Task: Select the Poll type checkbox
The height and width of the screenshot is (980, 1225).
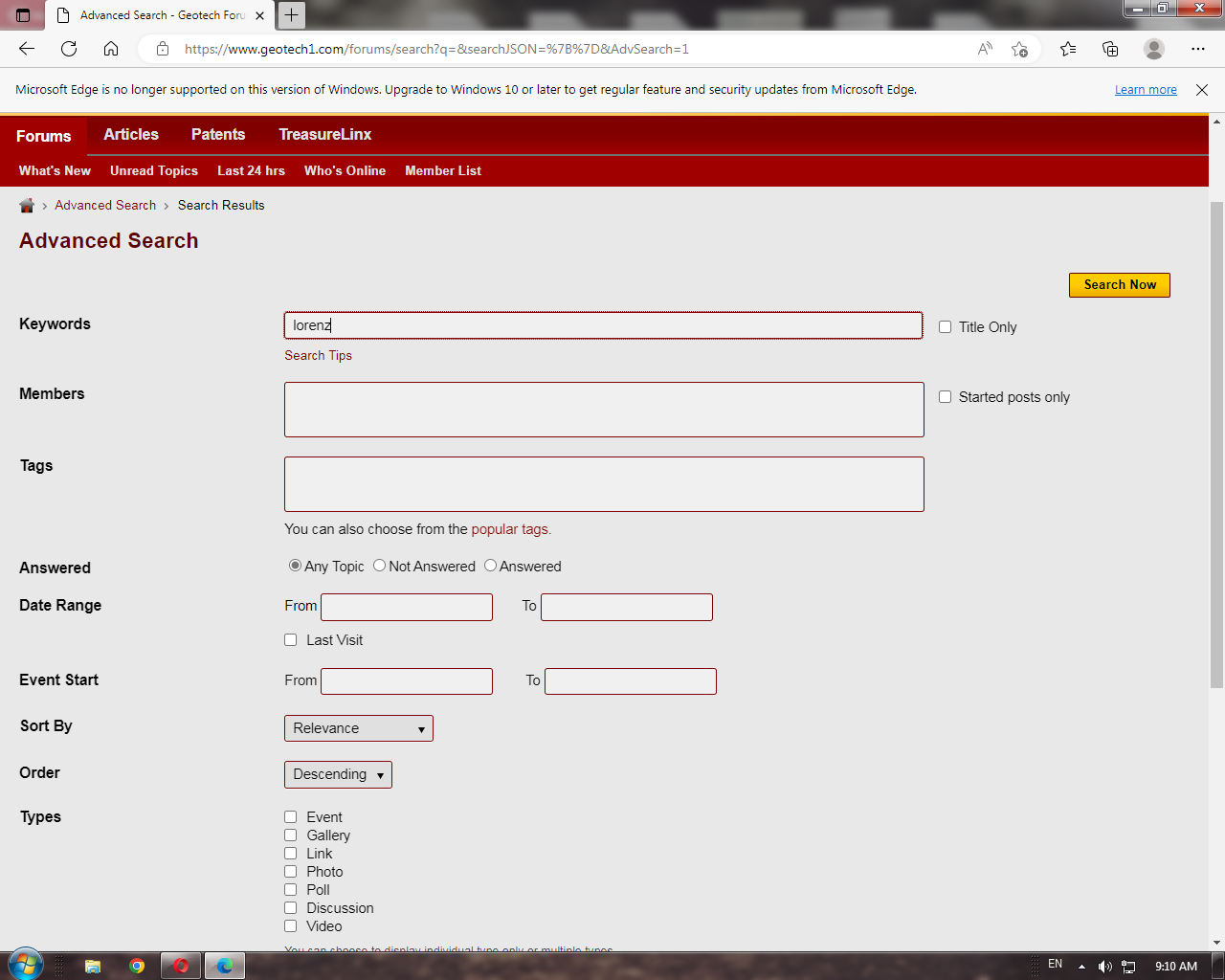Action: [x=291, y=890]
